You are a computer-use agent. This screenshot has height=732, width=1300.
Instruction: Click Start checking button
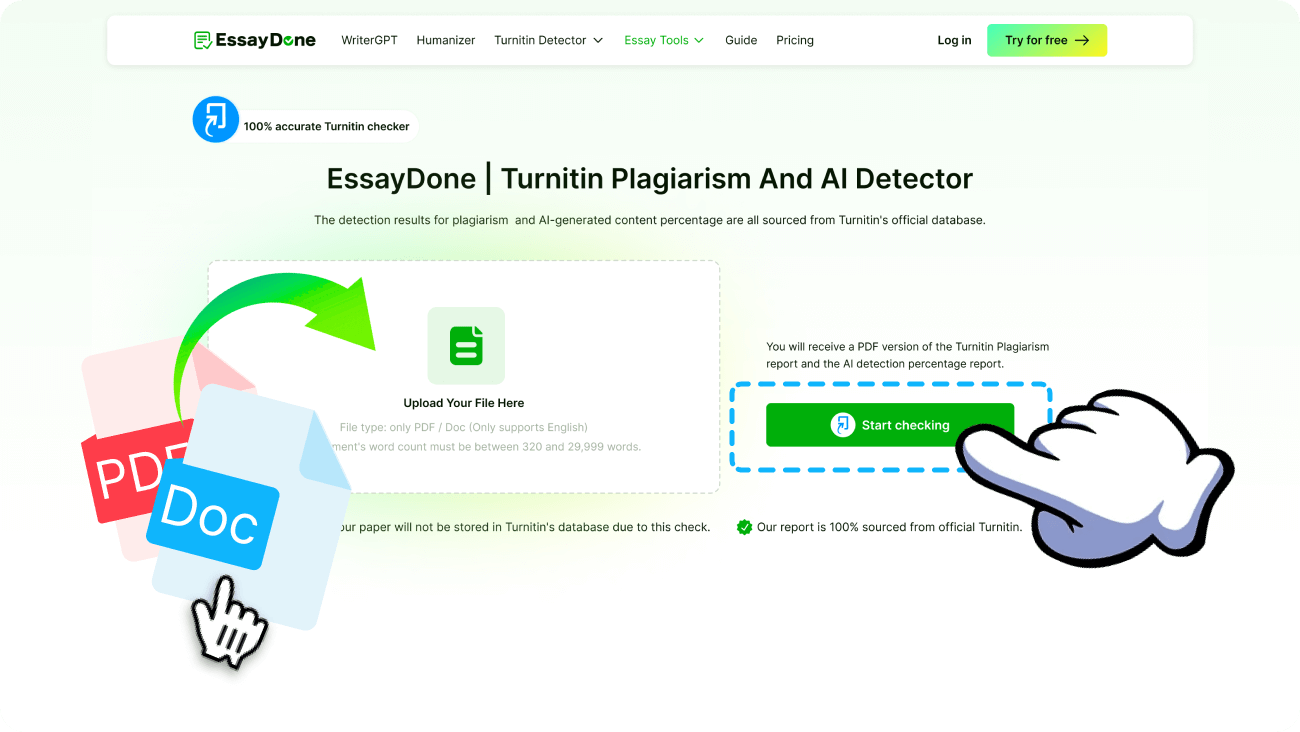click(890, 425)
